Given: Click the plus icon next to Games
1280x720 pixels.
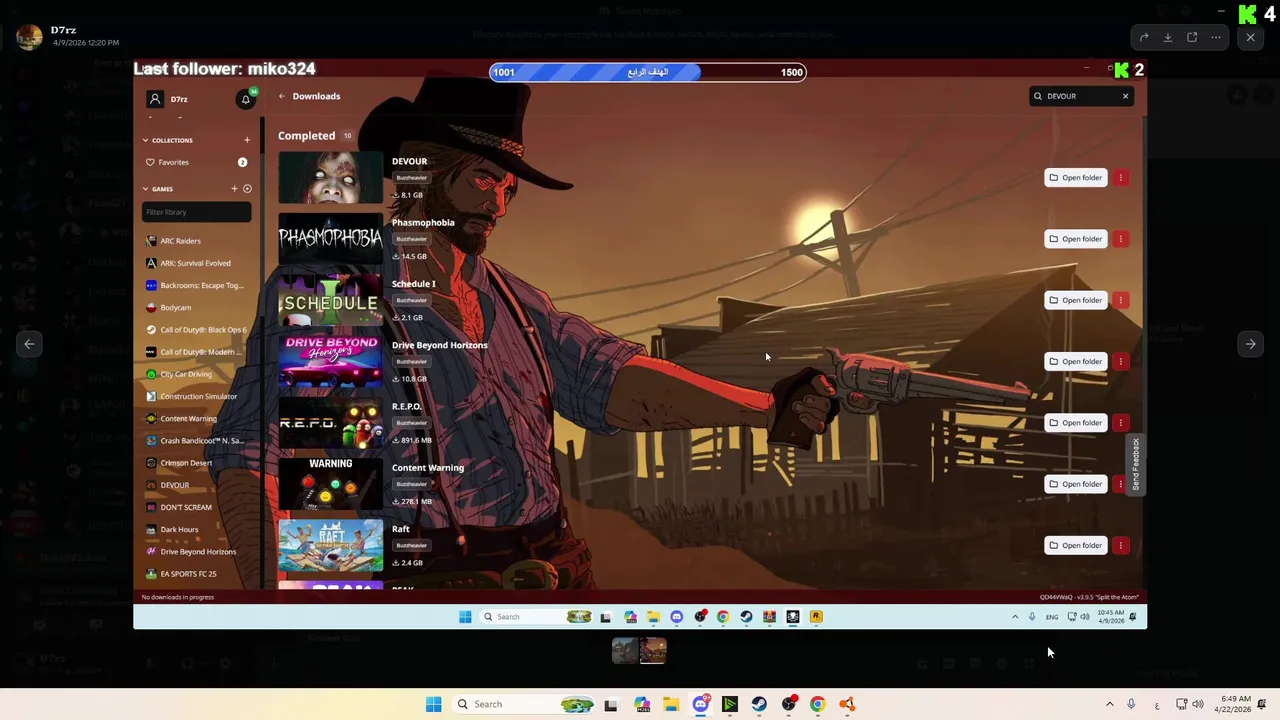Looking at the screenshot, I should pos(234,189).
